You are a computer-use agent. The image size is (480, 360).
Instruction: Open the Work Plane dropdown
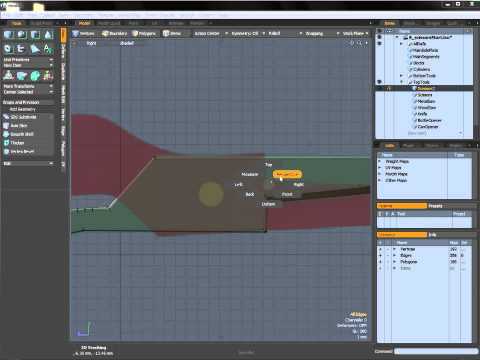[x=355, y=34]
